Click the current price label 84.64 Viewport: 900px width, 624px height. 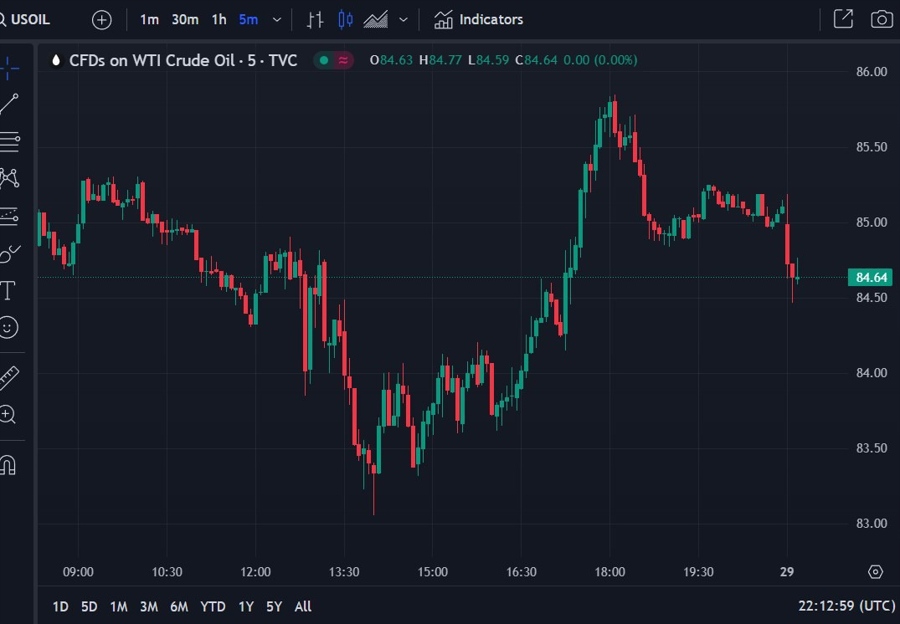(x=870, y=278)
